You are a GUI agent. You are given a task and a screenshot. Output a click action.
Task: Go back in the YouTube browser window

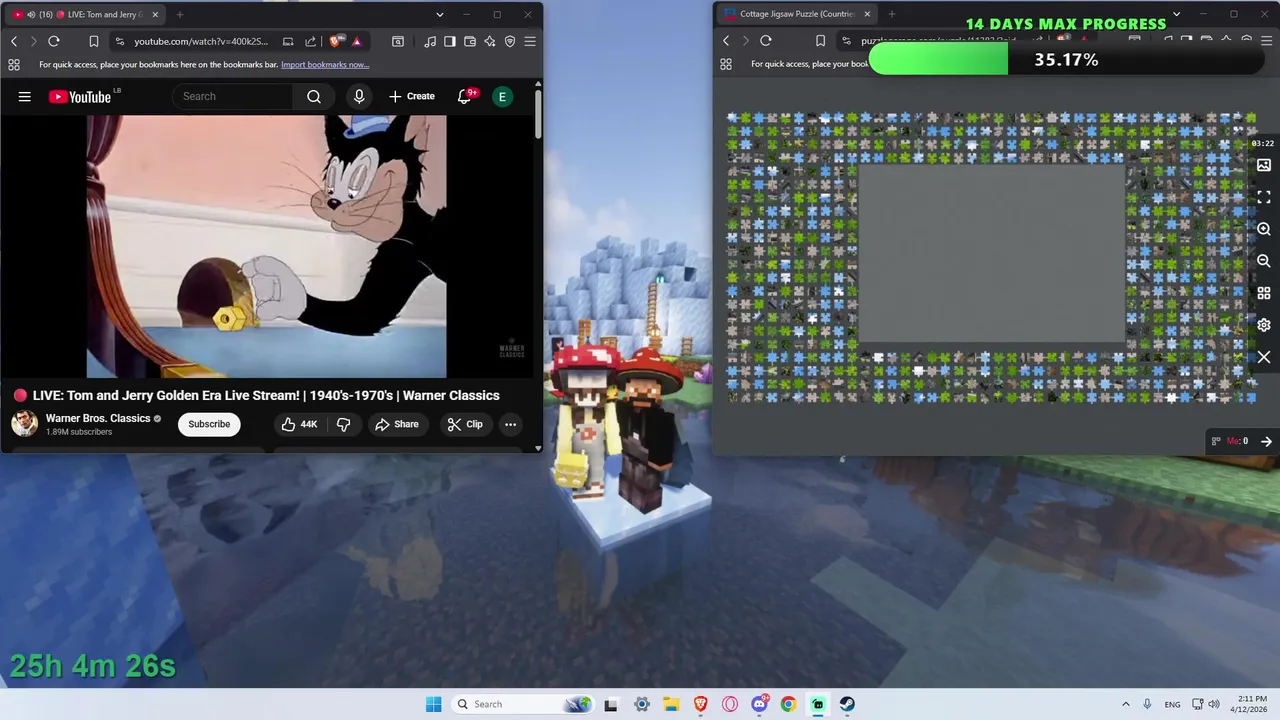click(14, 41)
